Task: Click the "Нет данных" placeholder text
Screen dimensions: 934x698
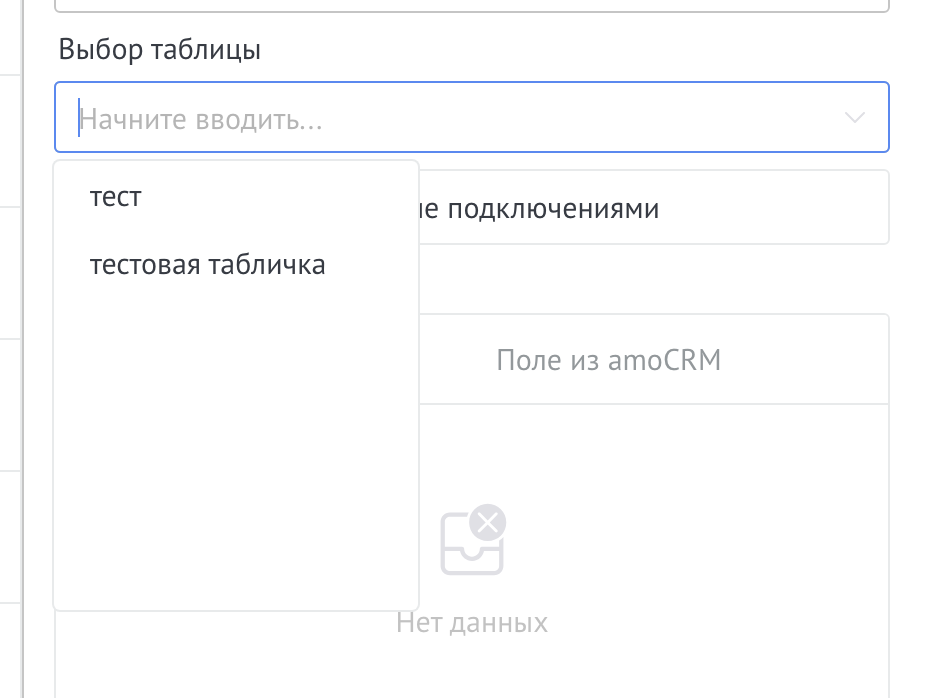Action: coord(471,623)
